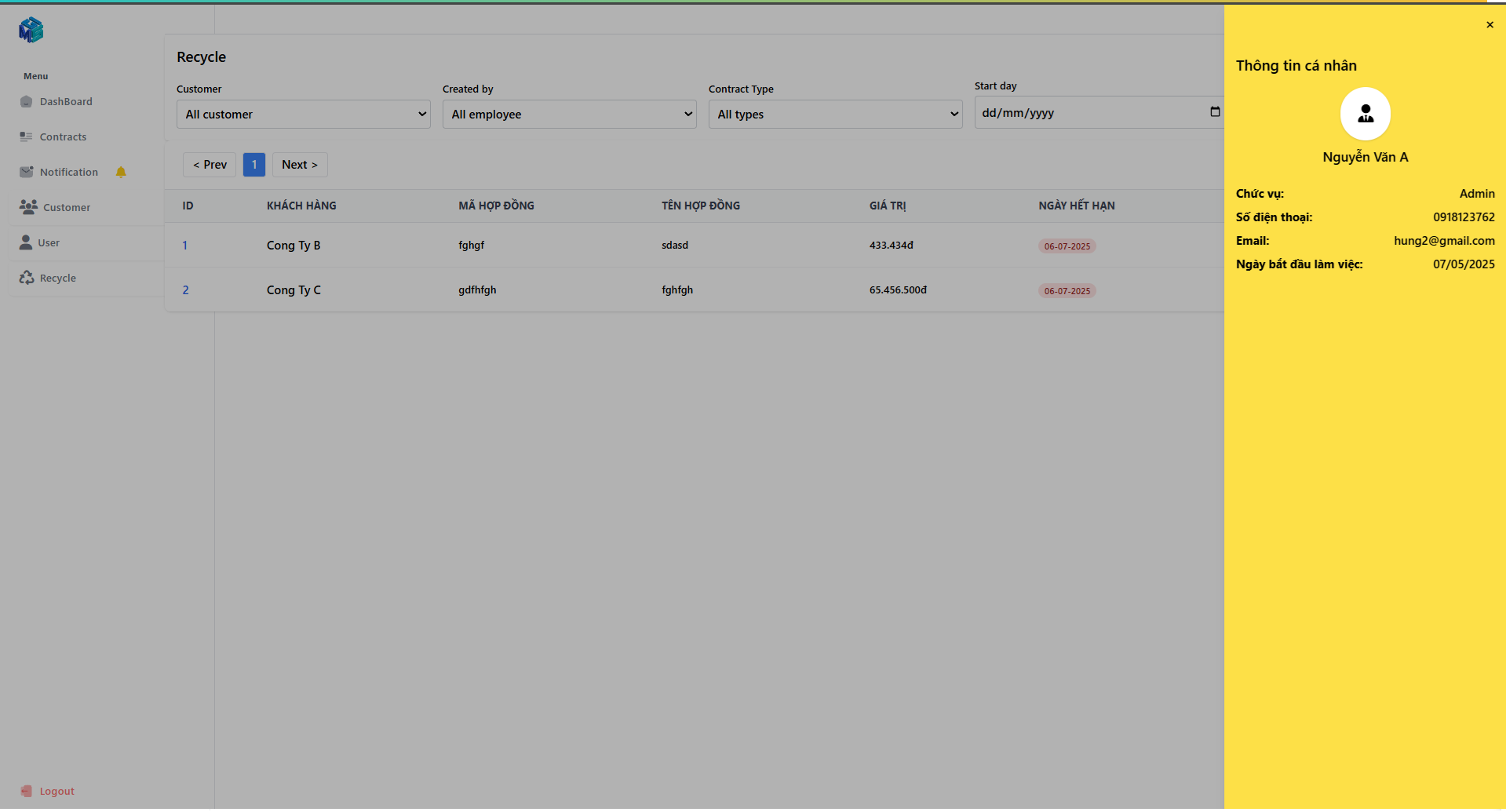
Task: Click the app logo icon
Action: click(x=31, y=30)
